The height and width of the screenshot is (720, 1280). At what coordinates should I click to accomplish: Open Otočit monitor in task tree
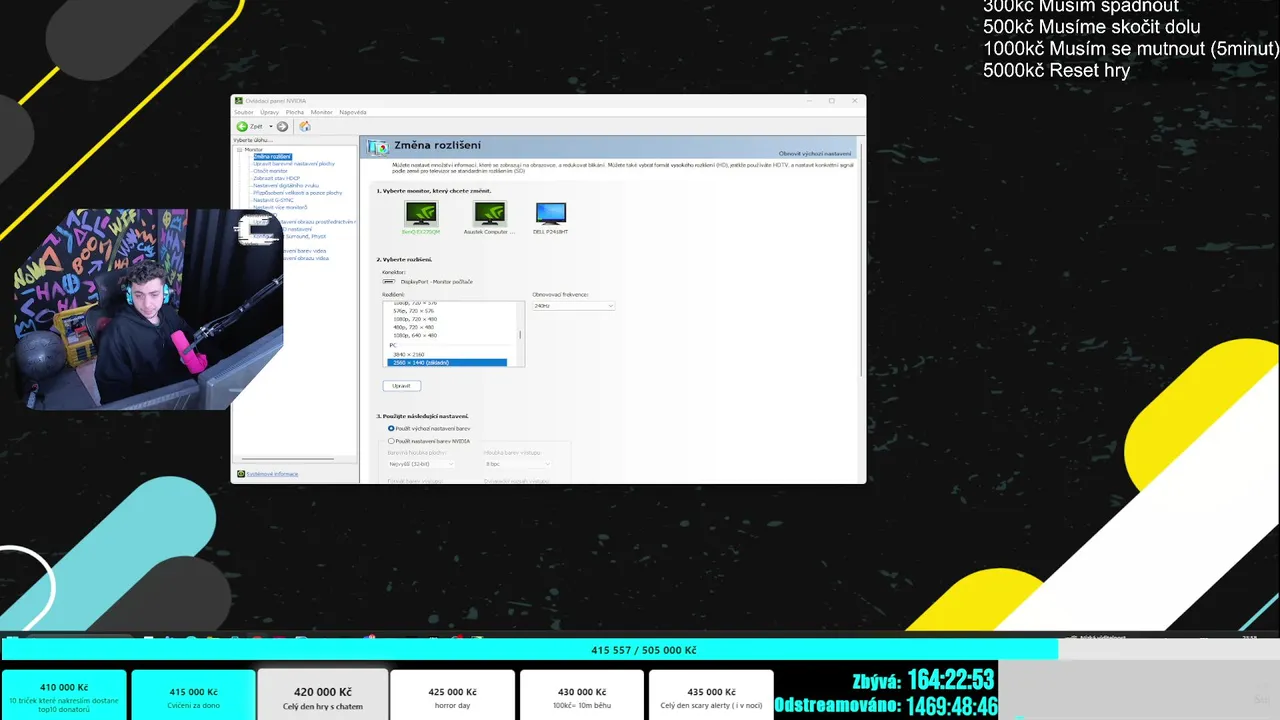click(x=270, y=171)
